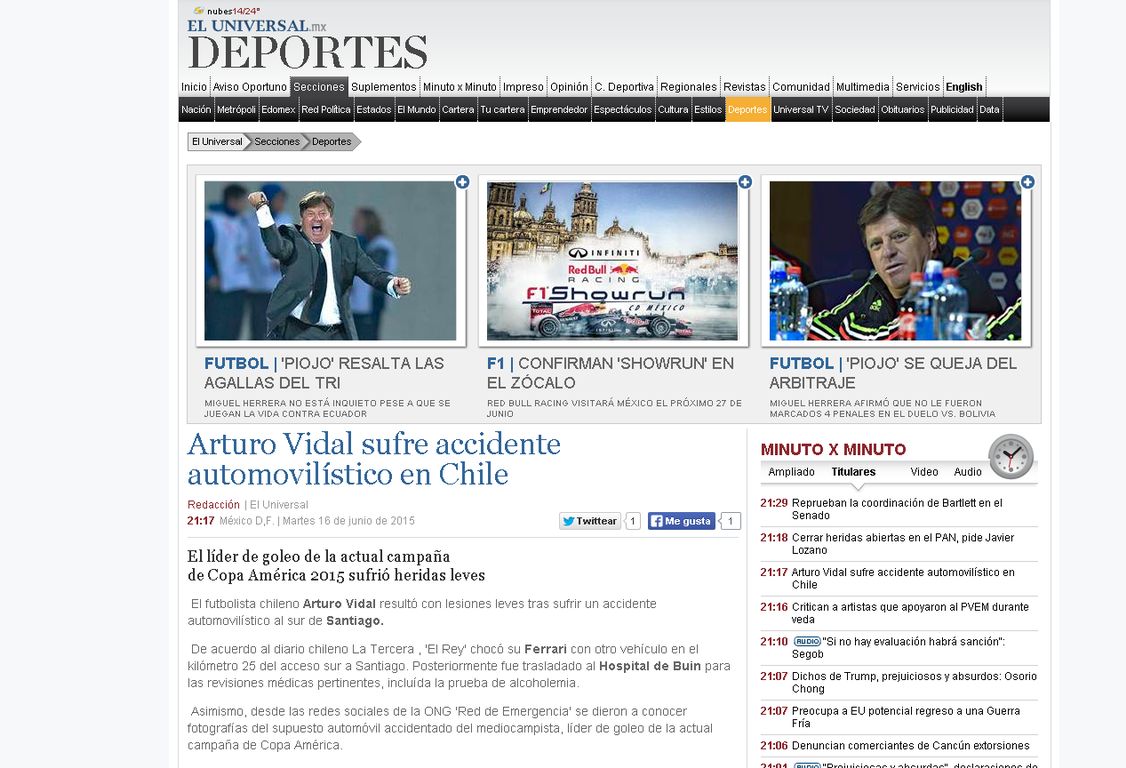Click Redacción author link
Screen dimensions: 1126x768
[x=213, y=504]
